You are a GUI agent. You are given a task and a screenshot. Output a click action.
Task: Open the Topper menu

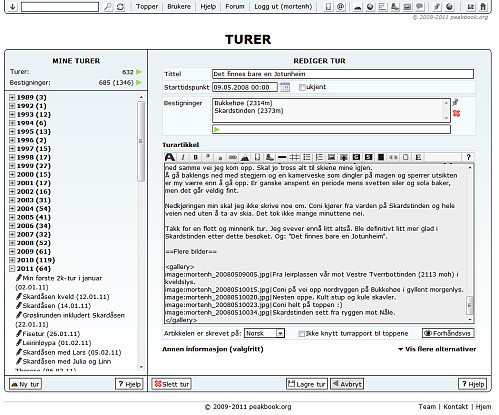147,6
